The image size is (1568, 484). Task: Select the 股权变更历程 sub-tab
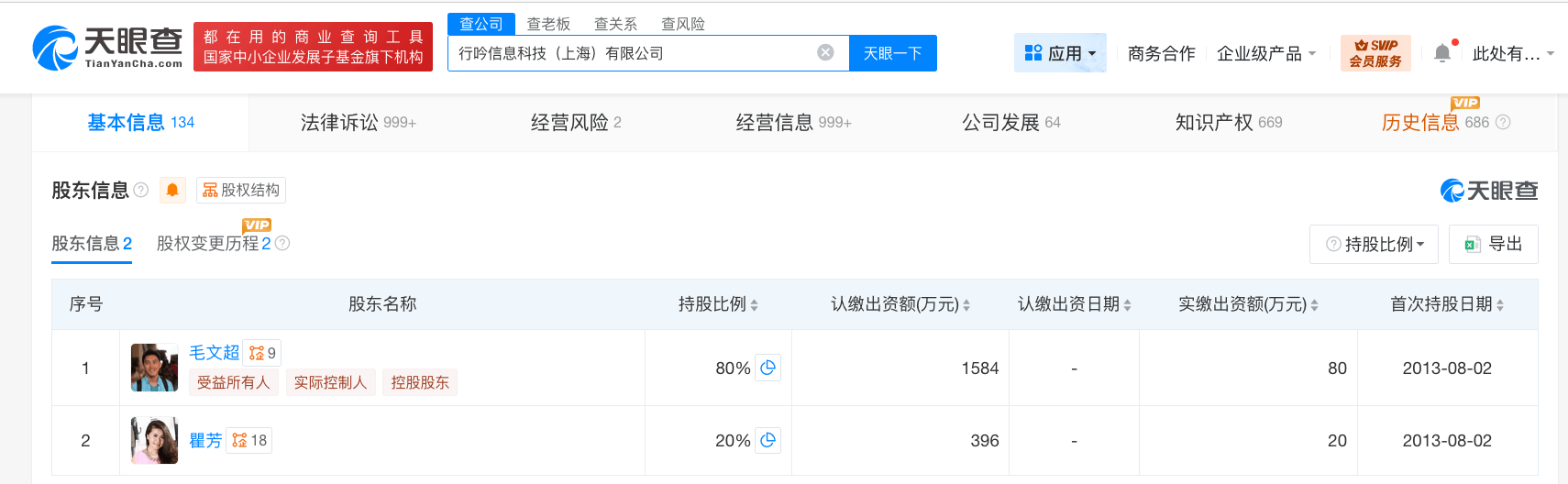214,244
